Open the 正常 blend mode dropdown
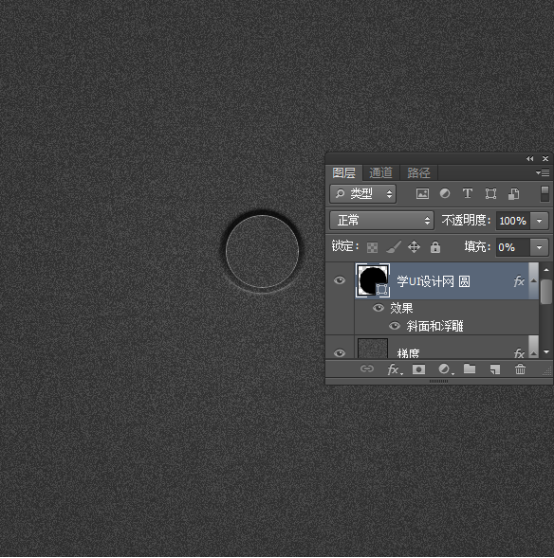The width and height of the screenshot is (554, 558). [x=381, y=221]
